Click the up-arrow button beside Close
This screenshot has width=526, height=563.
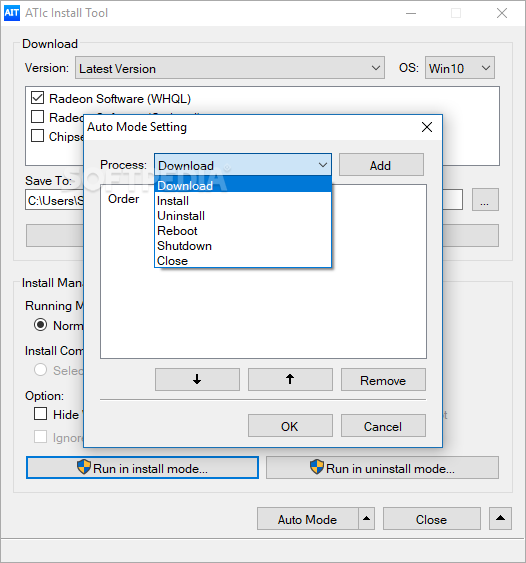click(x=500, y=518)
